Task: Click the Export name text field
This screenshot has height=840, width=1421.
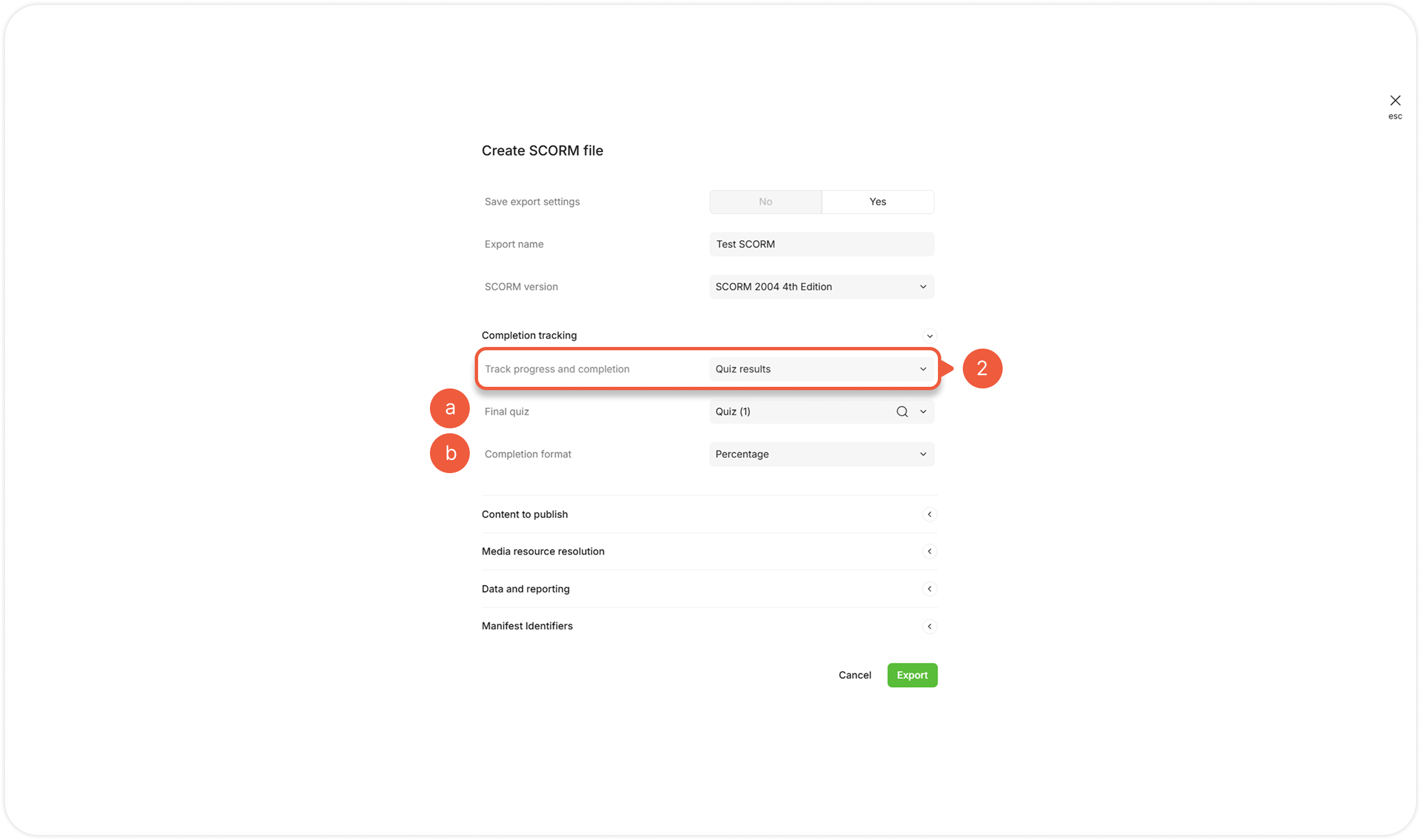Action: click(x=821, y=245)
